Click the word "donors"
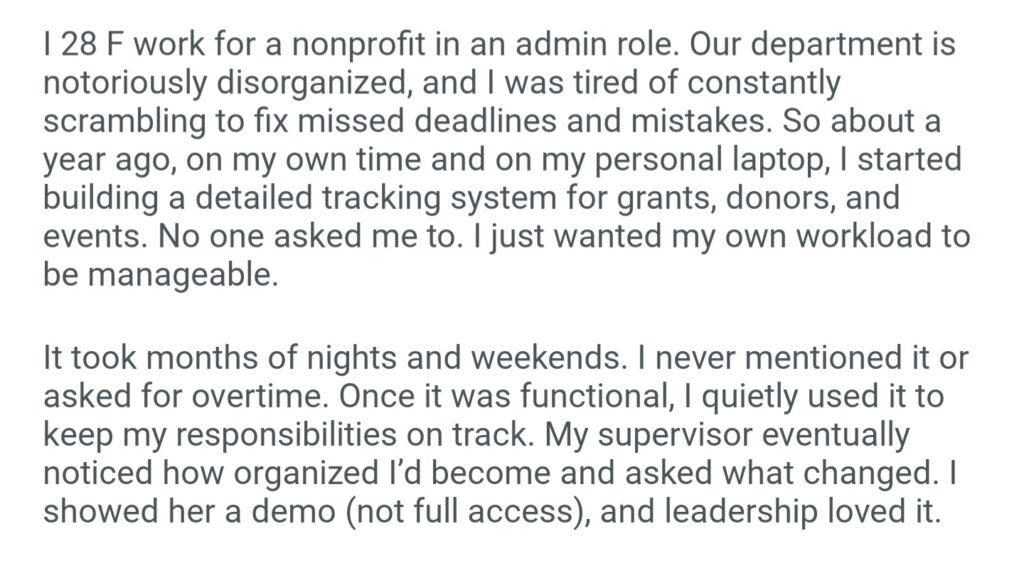The image size is (1024, 563). point(794,197)
